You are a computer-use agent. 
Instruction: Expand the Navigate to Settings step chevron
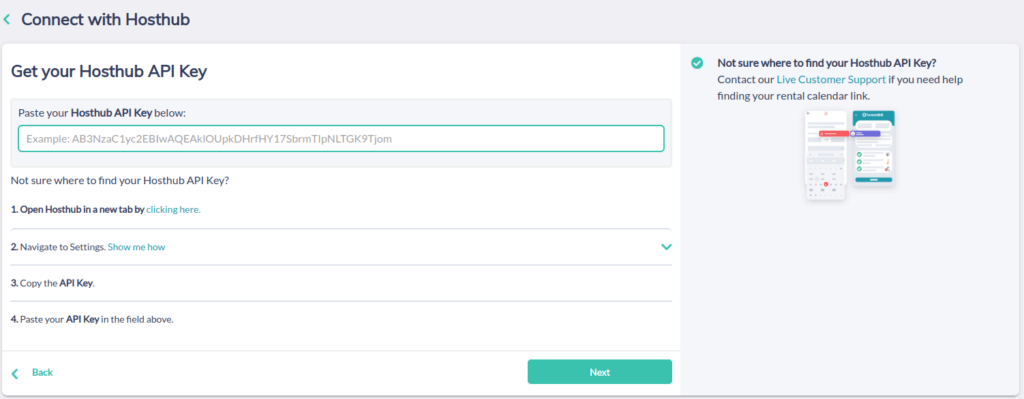pyautogui.click(x=666, y=247)
